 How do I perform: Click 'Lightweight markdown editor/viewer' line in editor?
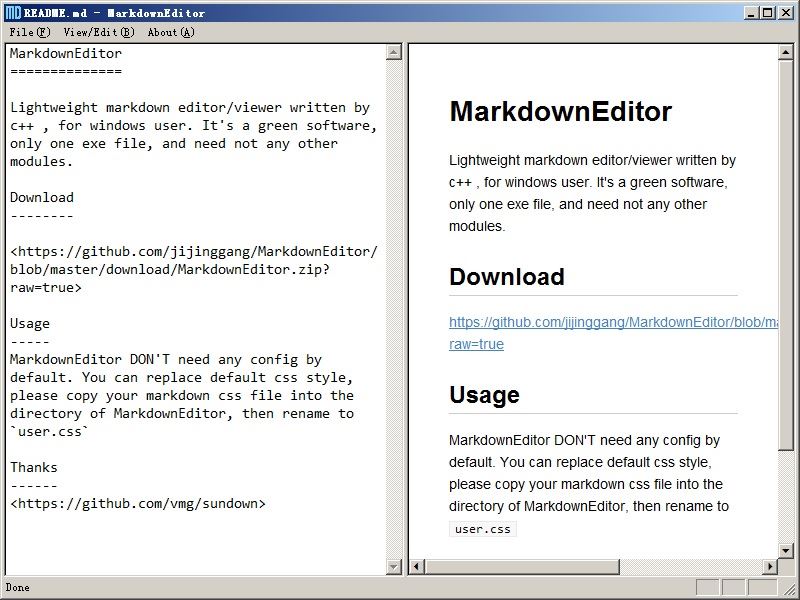coord(190,108)
